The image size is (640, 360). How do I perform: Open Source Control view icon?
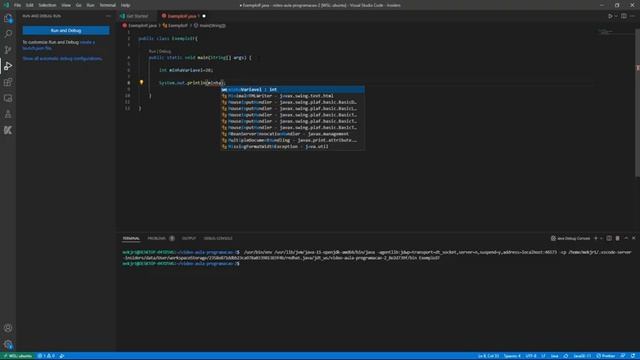(x=8, y=50)
